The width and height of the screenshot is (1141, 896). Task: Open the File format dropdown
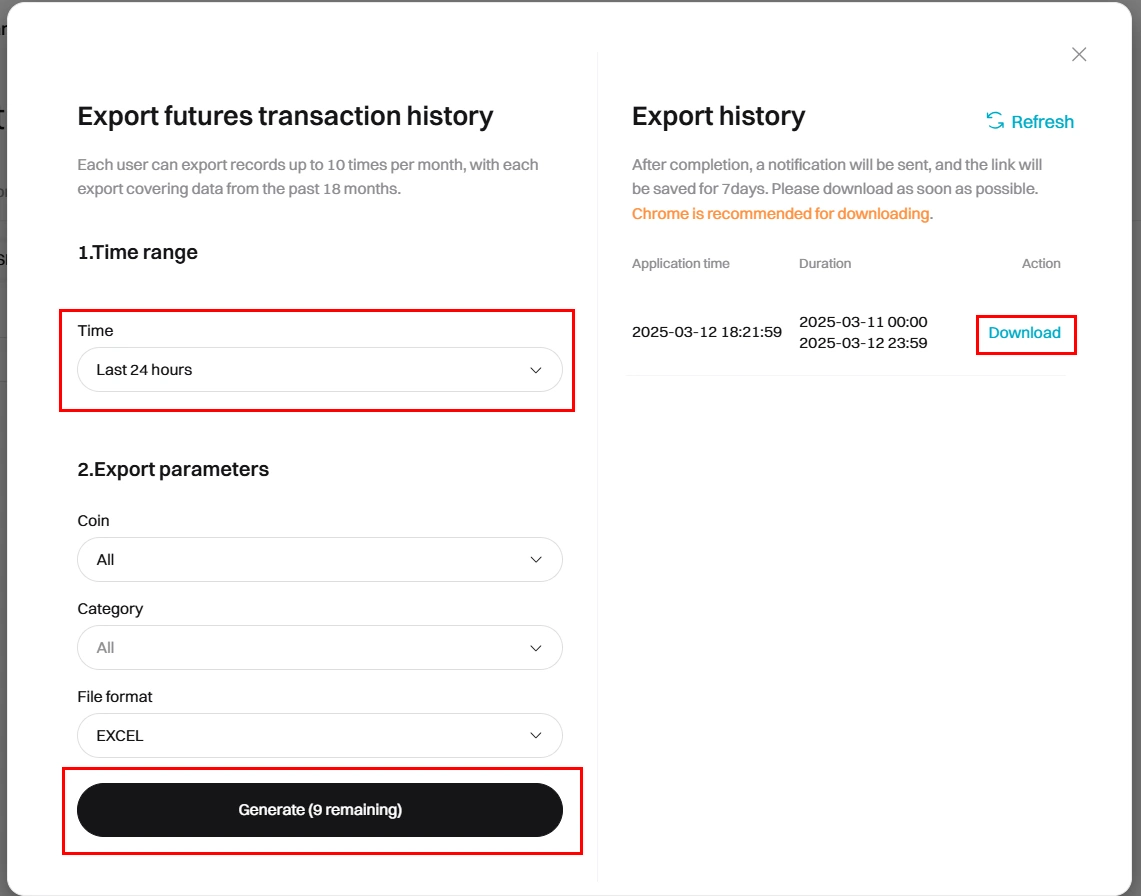pyautogui.click(x=319, y=736)
